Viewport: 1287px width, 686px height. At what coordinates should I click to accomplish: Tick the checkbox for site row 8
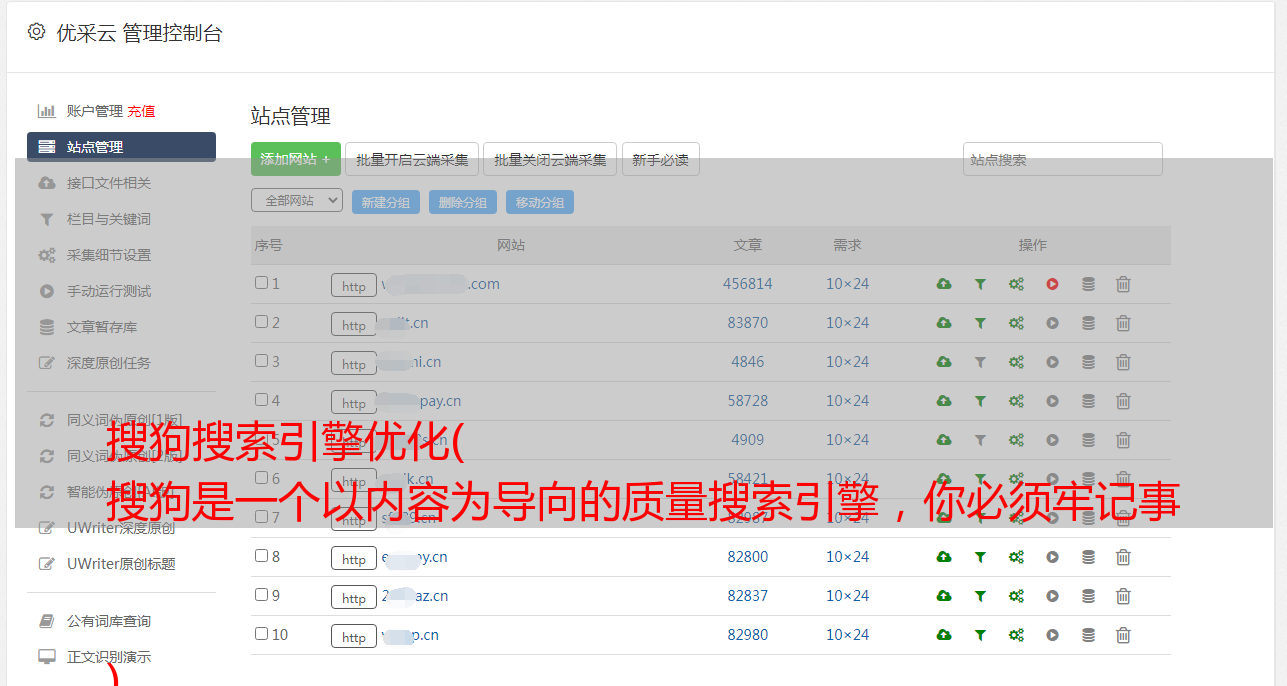[261, 556]
